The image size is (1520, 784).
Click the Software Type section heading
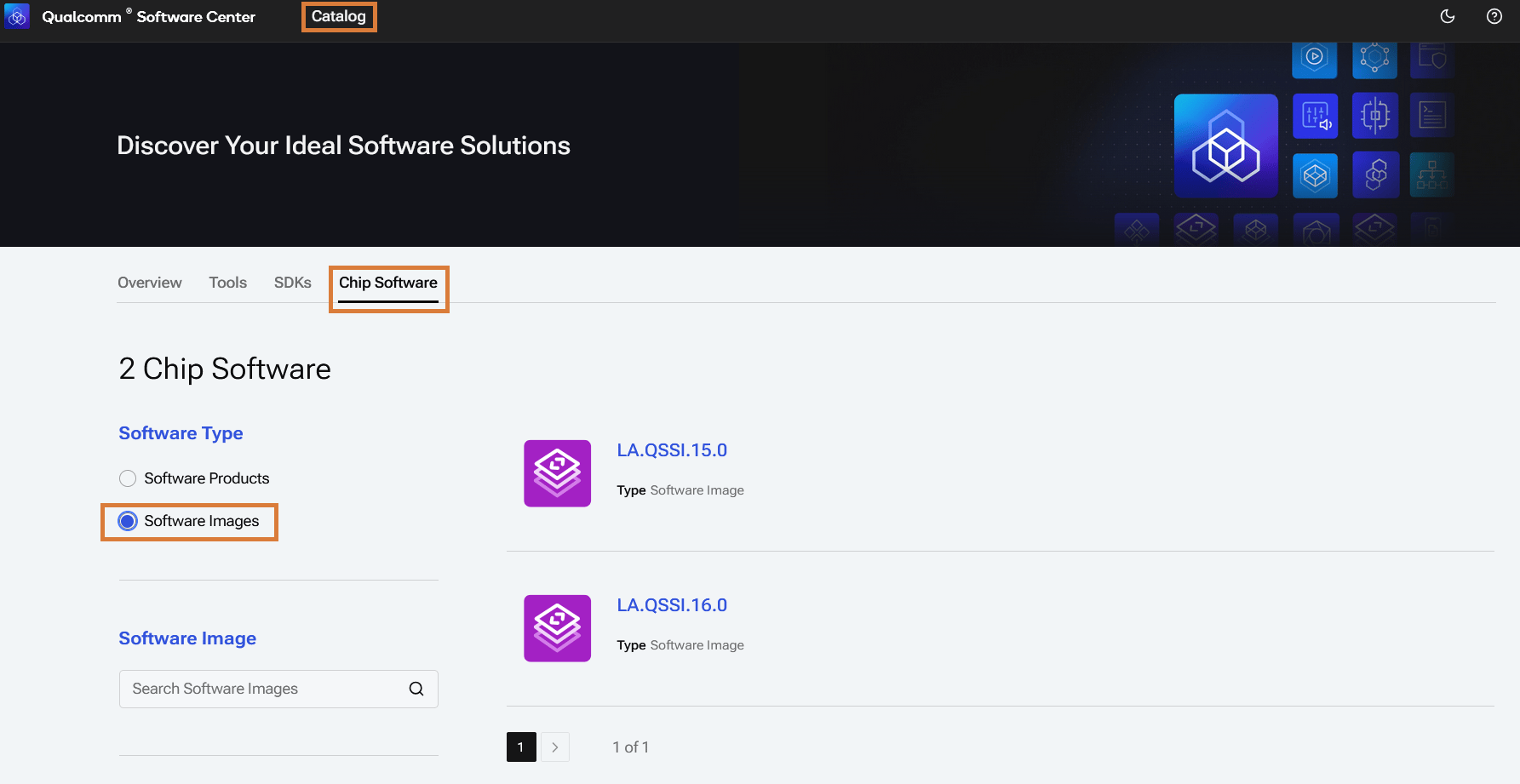181,433
